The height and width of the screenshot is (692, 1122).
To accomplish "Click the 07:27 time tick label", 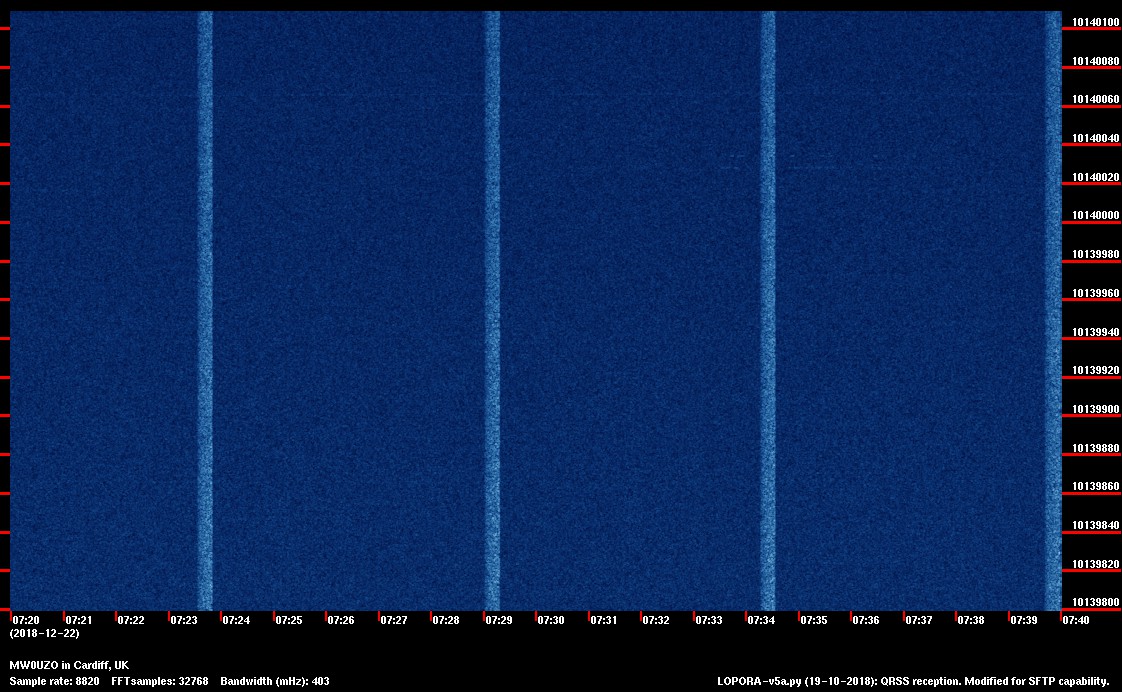I will [x=394, y=620].
